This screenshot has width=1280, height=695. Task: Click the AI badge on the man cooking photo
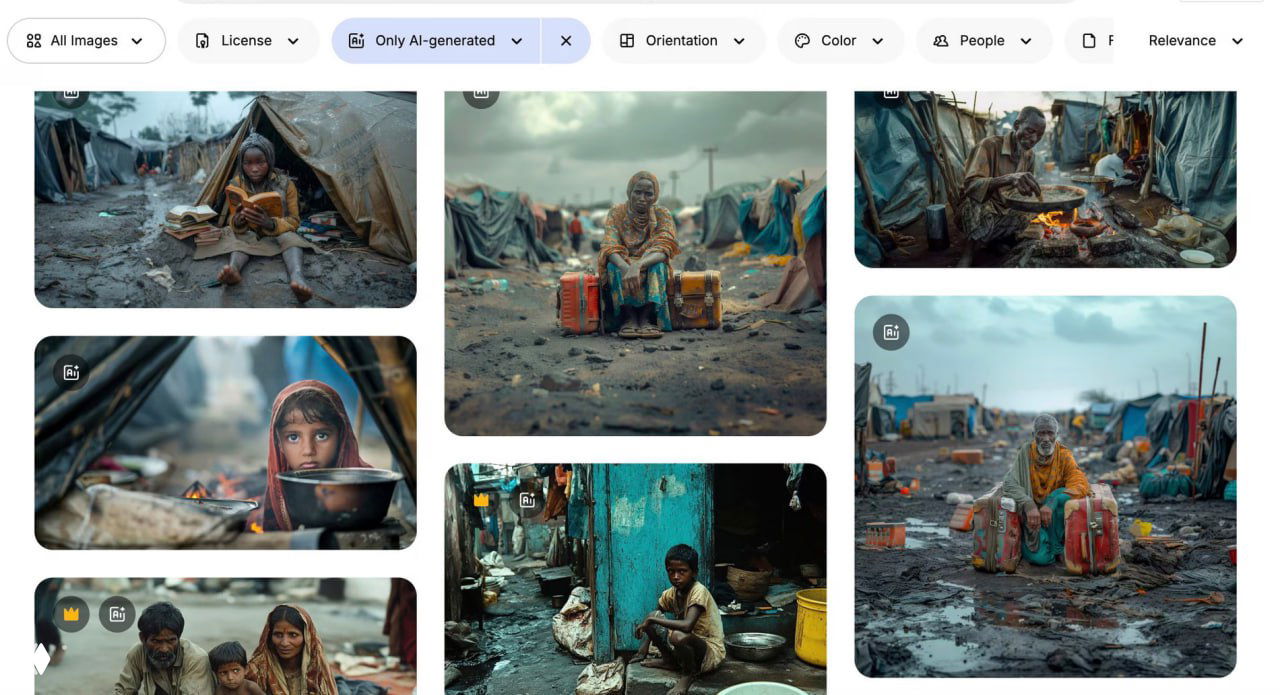(x=888, y=92)
